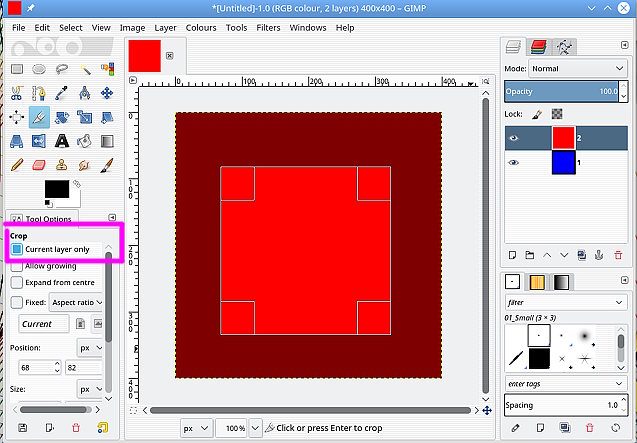Select the Colour Picker eyedropper tool

(x=63, y=93)
